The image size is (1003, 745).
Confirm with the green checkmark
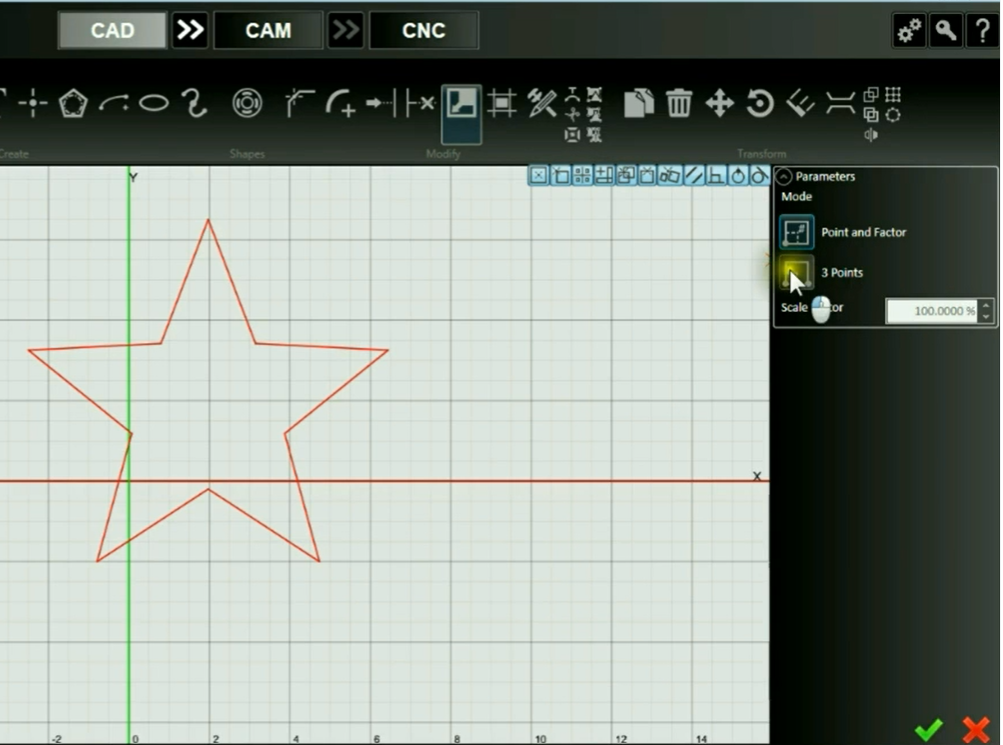click(x=928, y=730)
